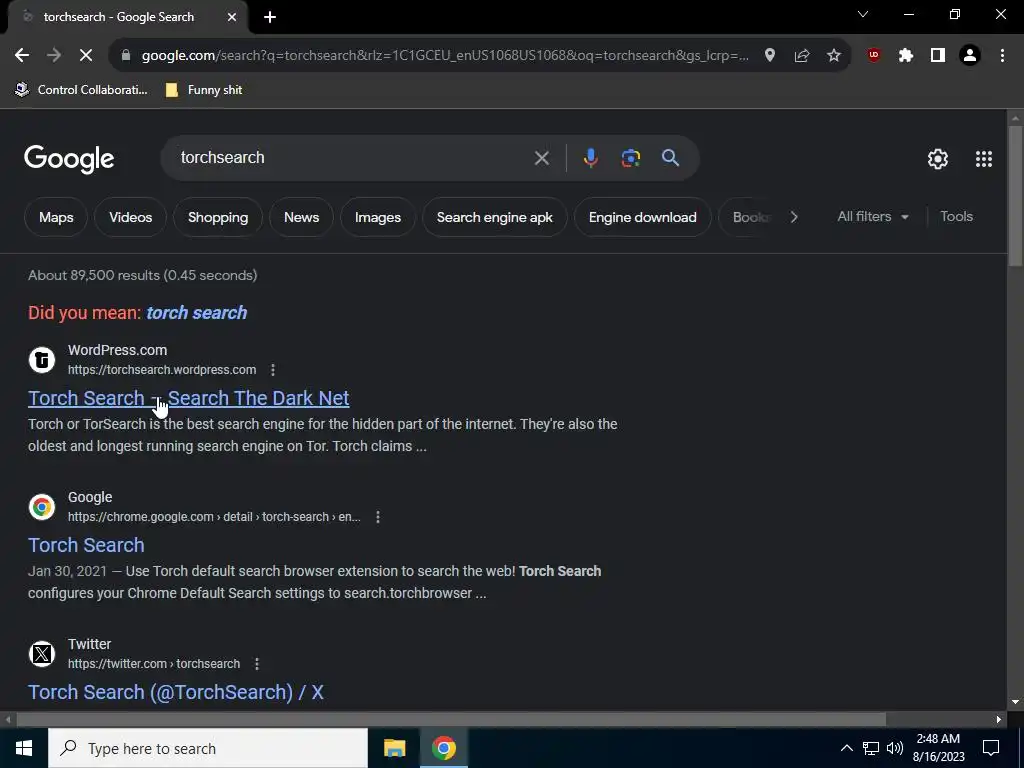Click the taskbar search box

click(x=208, y=748)
